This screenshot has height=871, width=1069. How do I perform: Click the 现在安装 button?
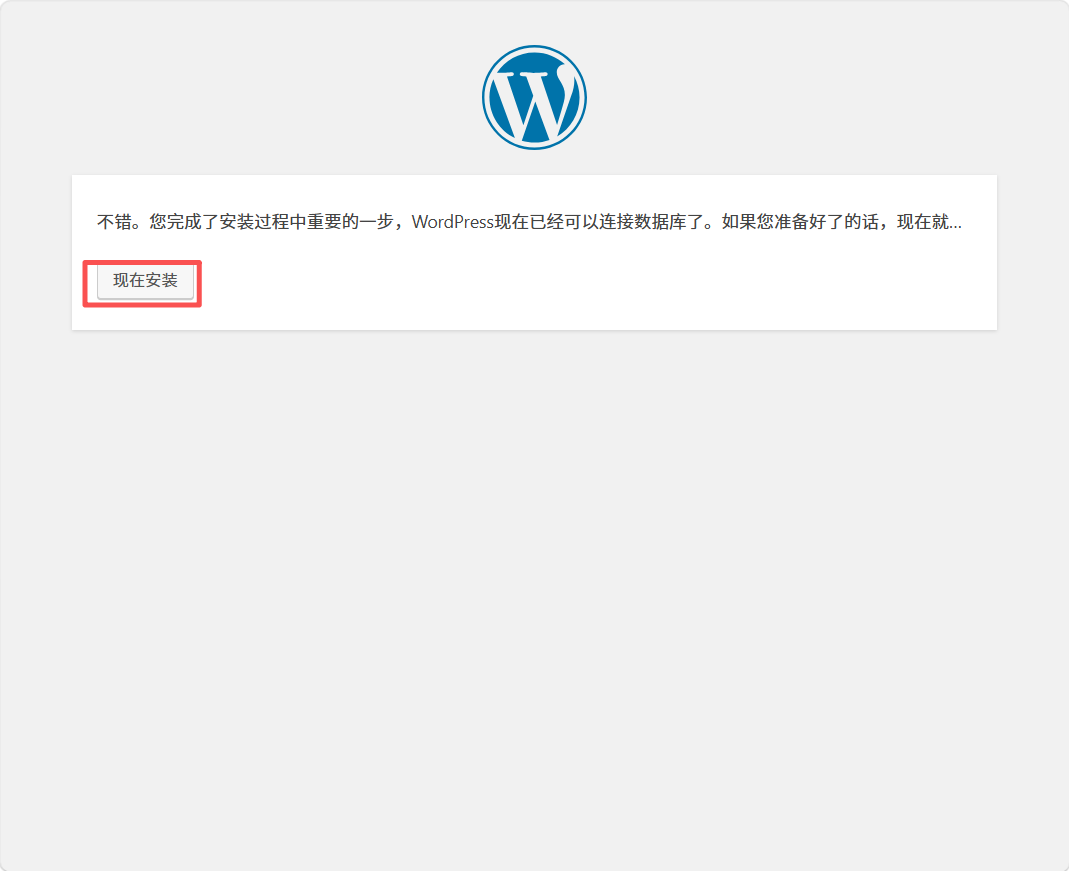coord(145,281)
